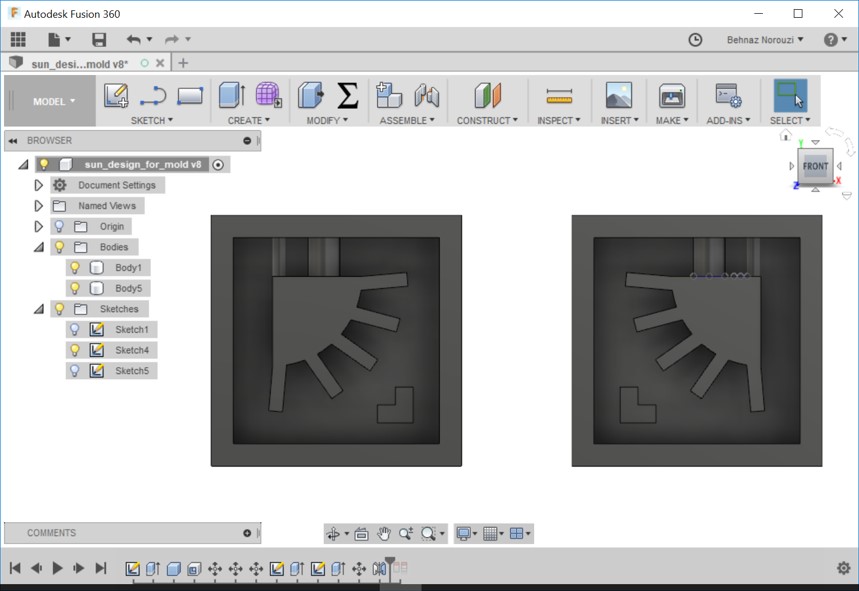Click the Extrude tool icon
859x591 pixels.
[232, 95]
